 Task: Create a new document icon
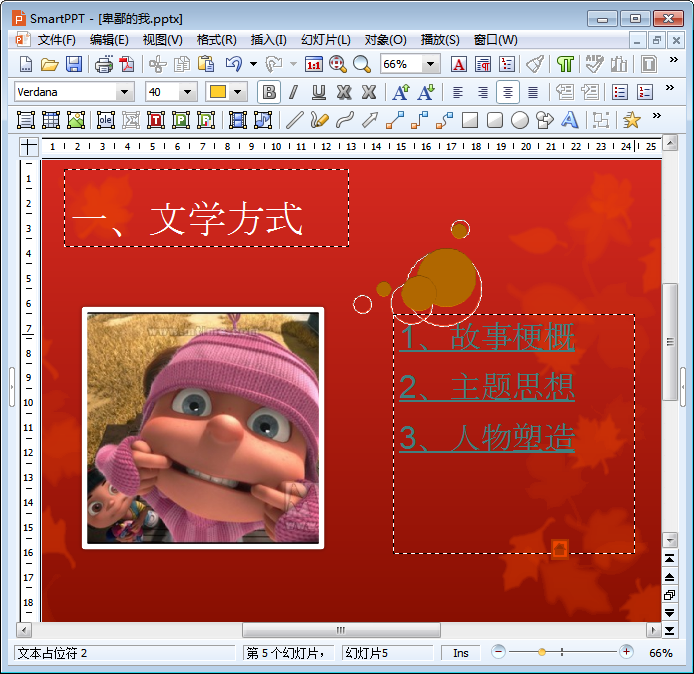26,65
